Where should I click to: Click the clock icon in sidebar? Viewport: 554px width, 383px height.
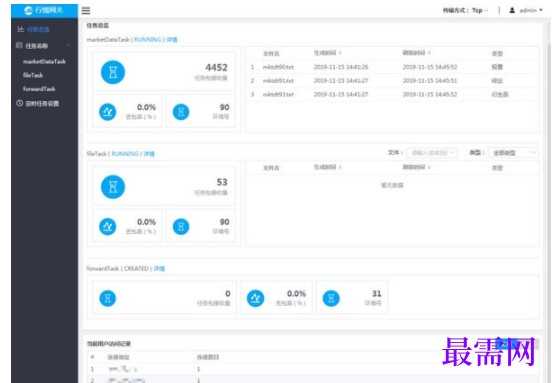19,103
